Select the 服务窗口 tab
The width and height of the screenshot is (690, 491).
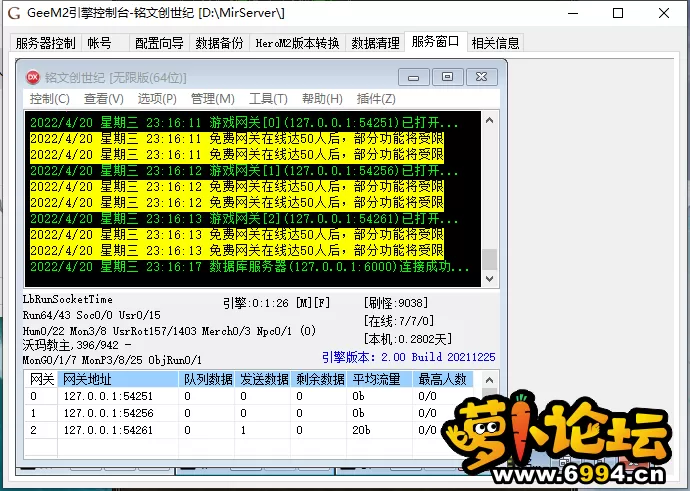(435, 42)
